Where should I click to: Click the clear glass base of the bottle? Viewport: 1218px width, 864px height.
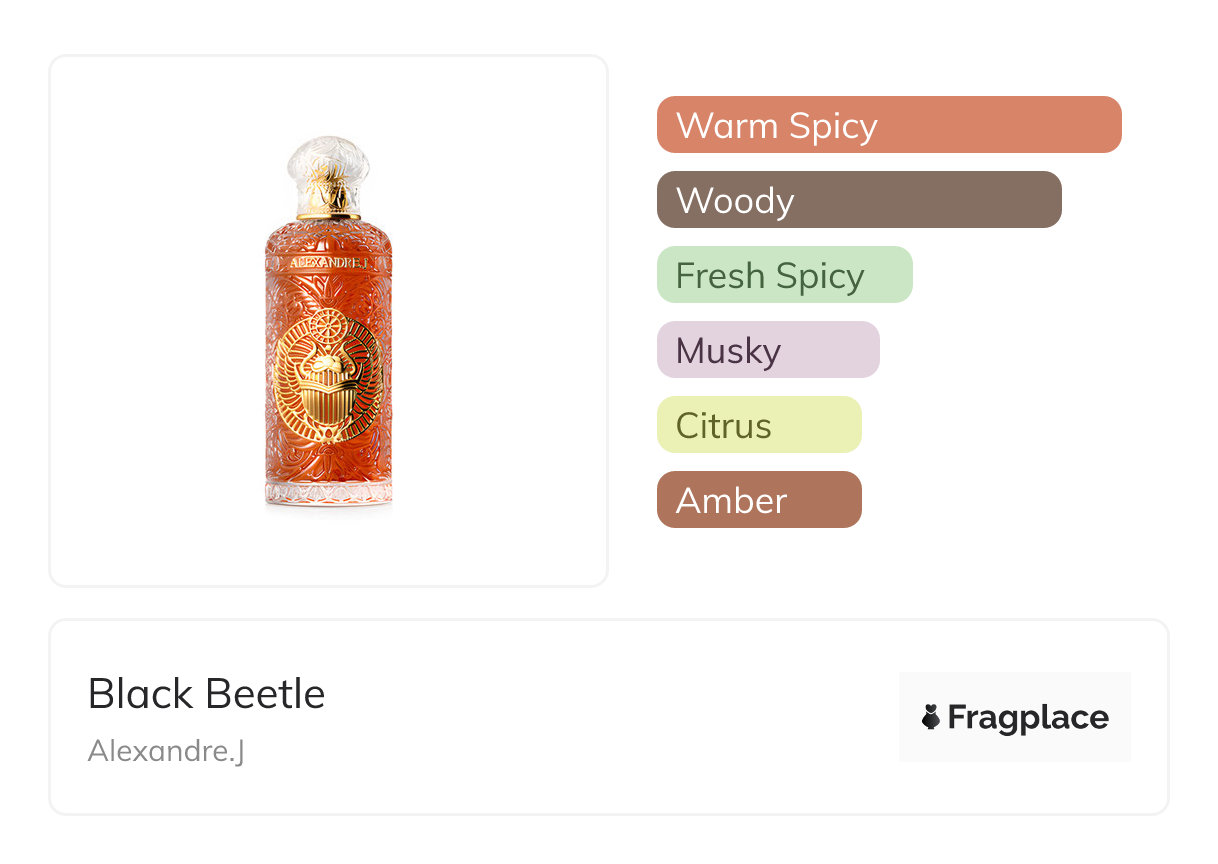[328, 494]
